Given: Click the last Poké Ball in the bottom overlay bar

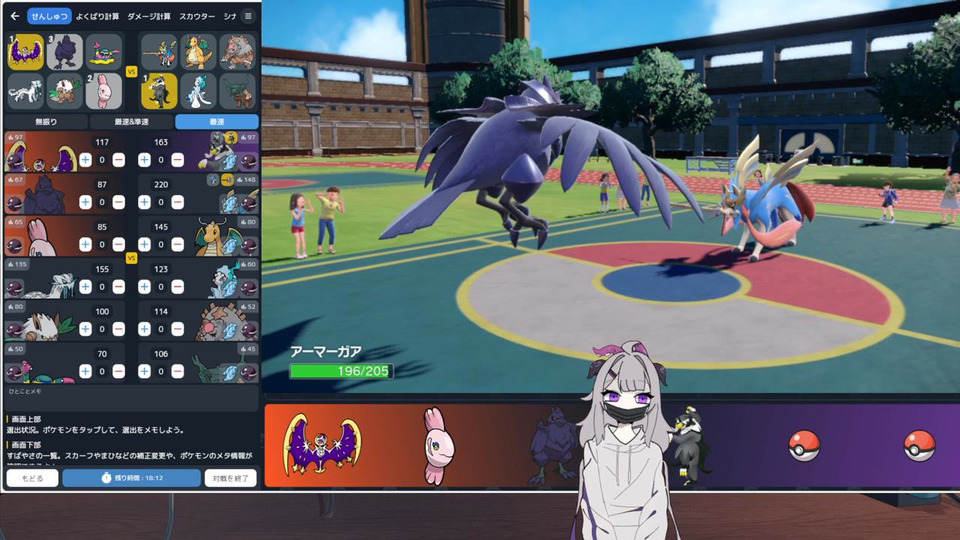Looking at the screenshot, I should pyautogui.click(x=920, y=445).
